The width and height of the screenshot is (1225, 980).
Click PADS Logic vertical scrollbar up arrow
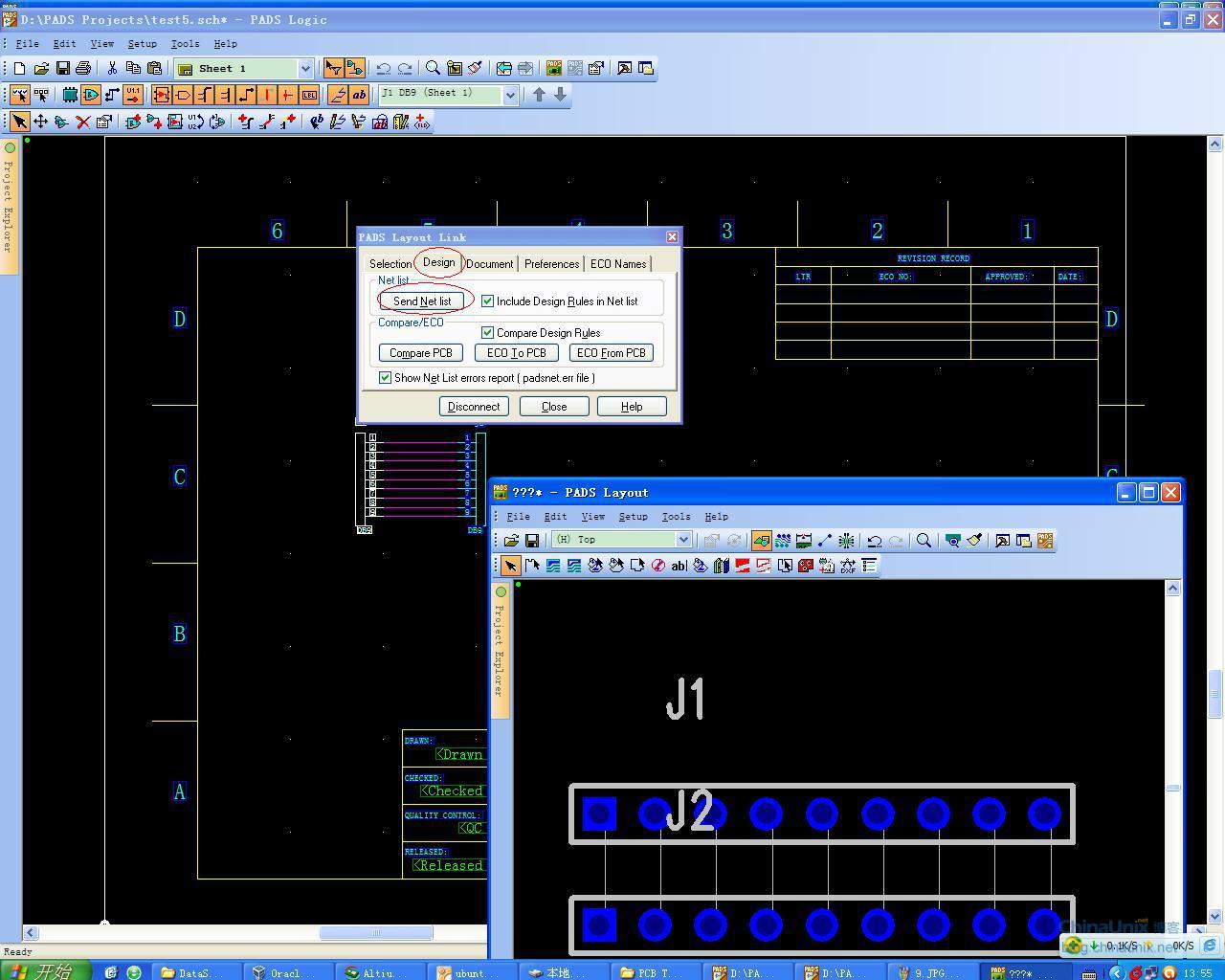click(x=1214, y=144)
